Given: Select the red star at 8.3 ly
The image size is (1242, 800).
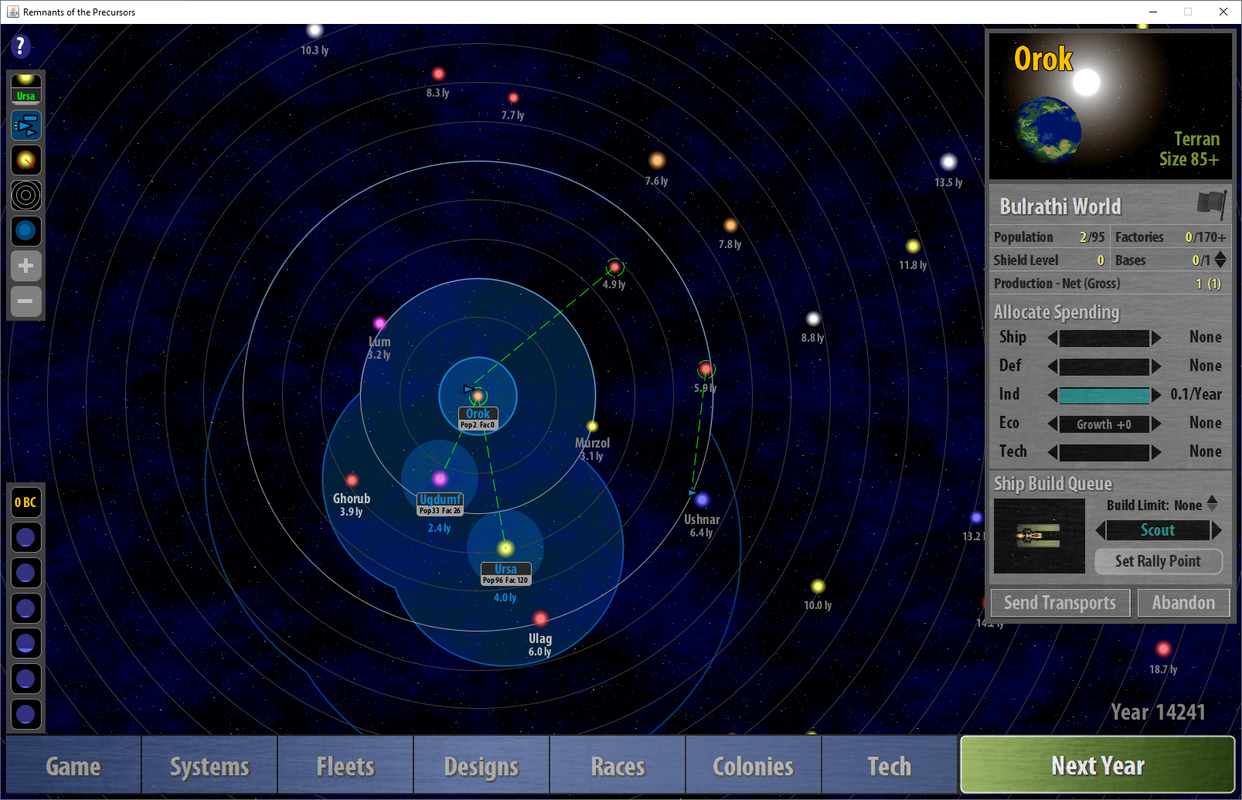Looking at the screenshot, I should (x=437, y=74).
